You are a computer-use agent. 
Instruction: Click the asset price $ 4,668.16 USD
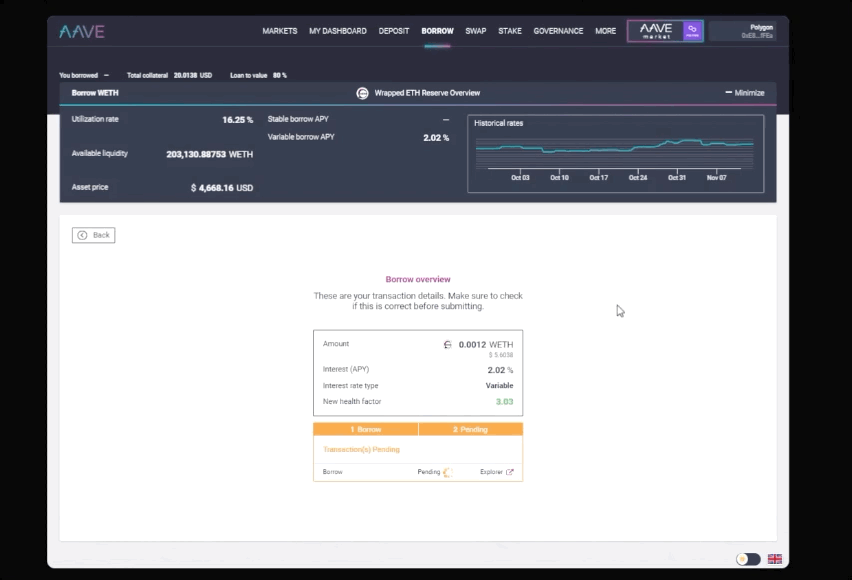point(222,188)
